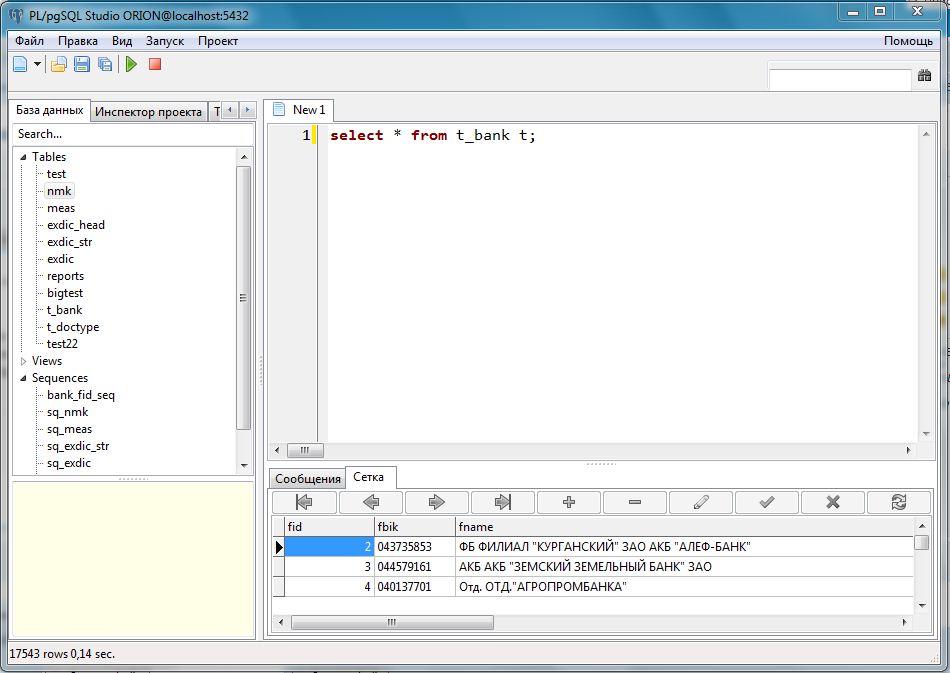Click the Save All toolbar icon

[105, 64]
